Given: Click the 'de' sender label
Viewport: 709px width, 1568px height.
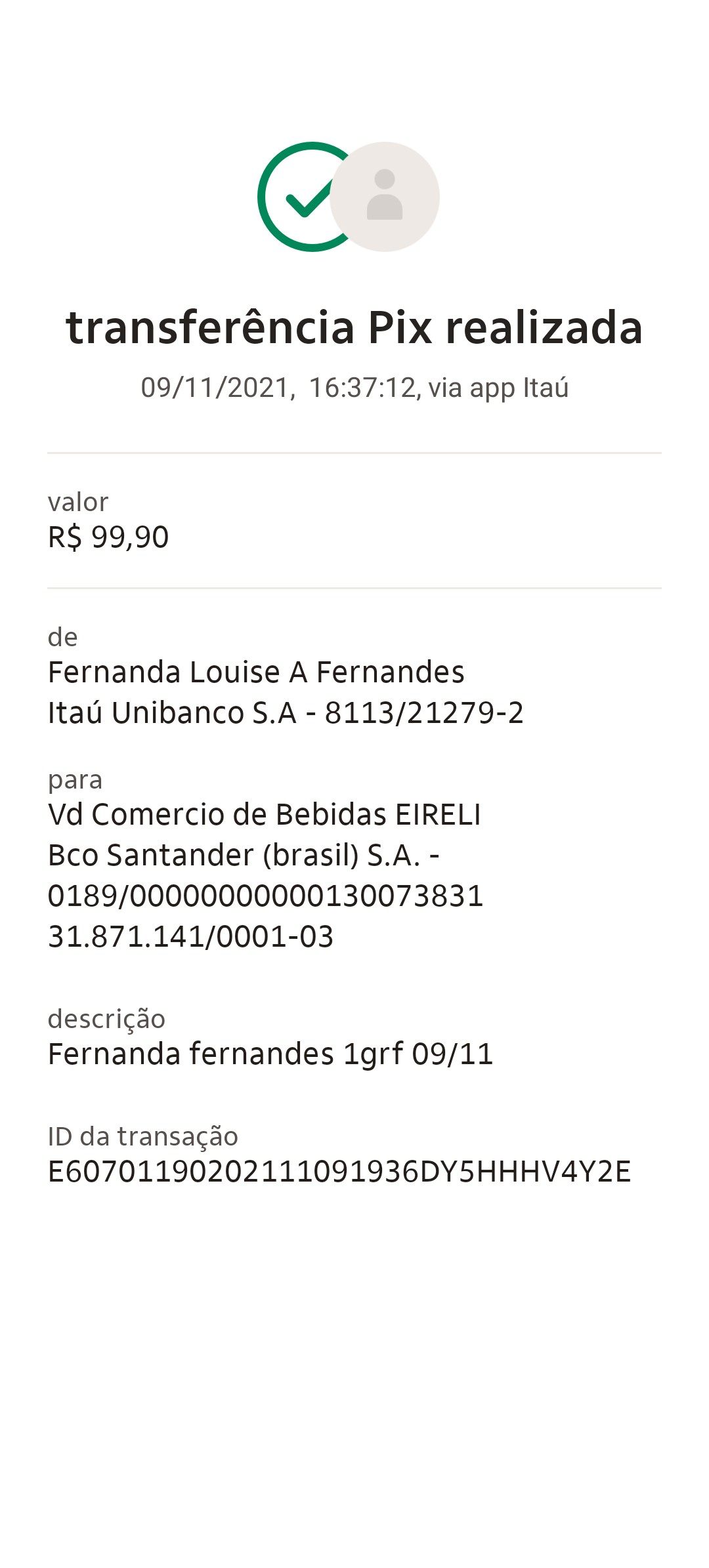Looking at the screenshot, I should (x=63, y=638).
